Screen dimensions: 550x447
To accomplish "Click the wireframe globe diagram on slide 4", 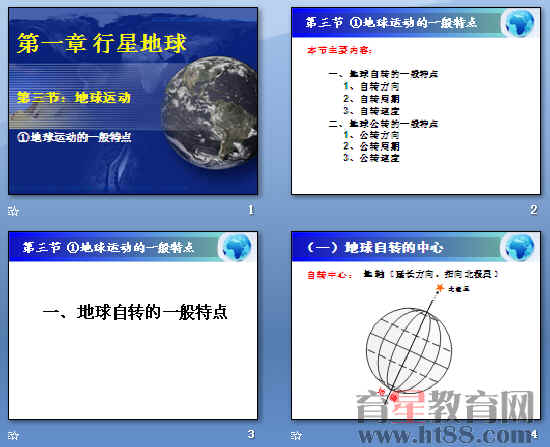I will [x=409, y=350].
